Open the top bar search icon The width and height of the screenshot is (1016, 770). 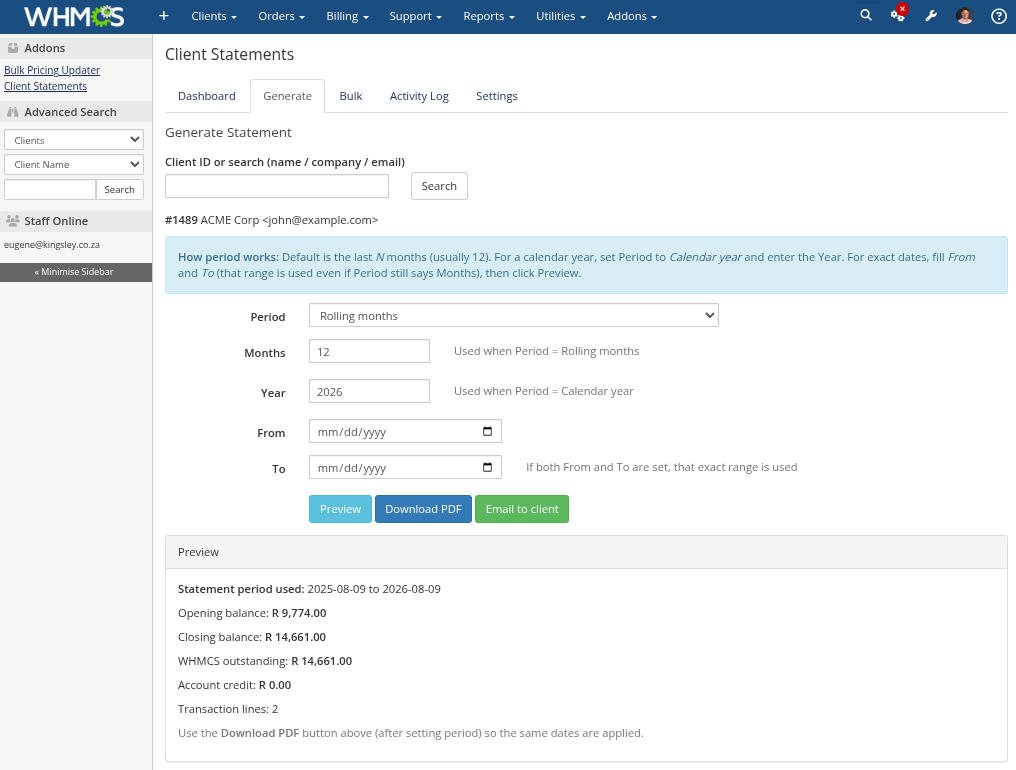866,15
